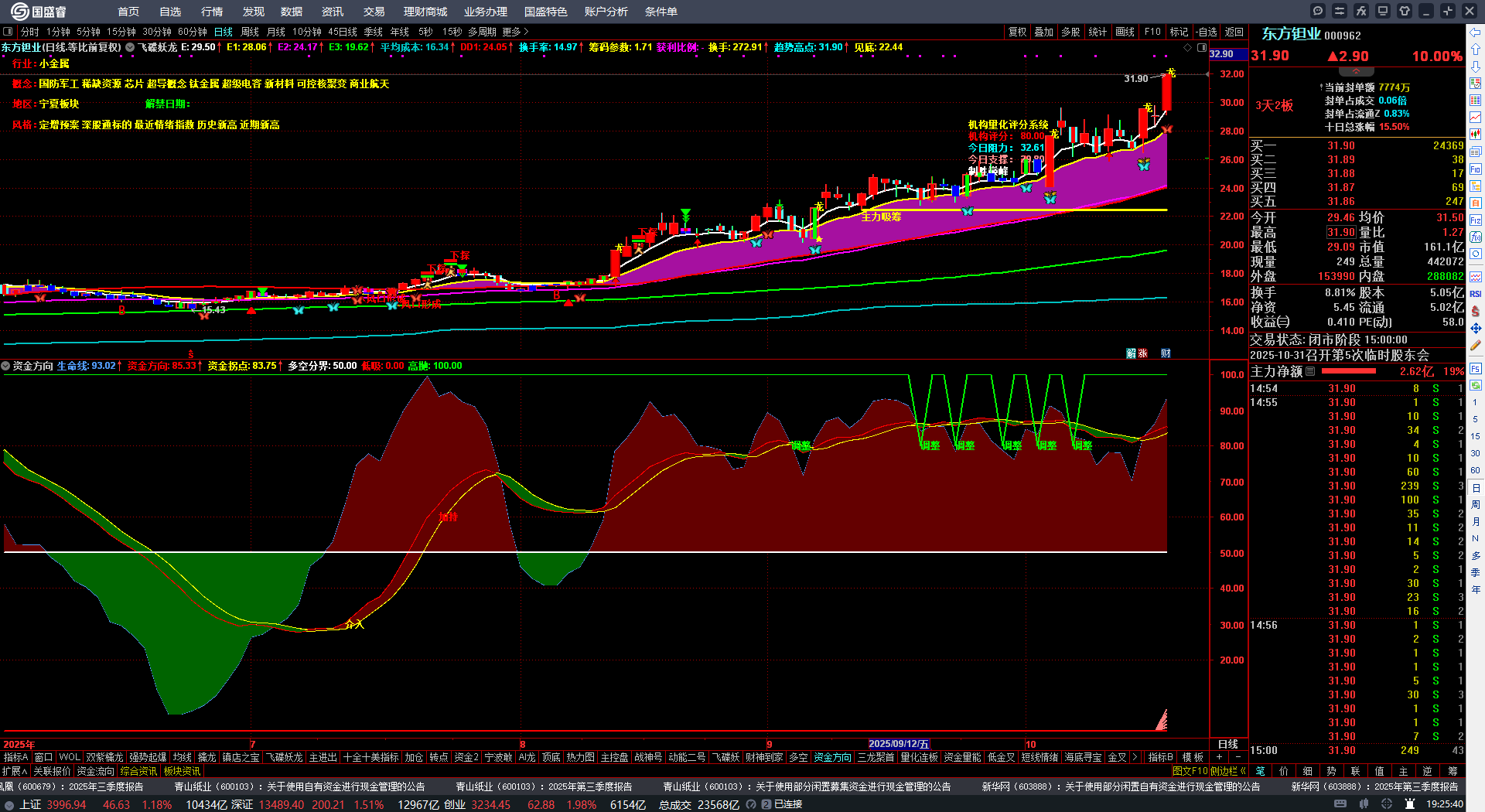Toggle the 笔 tick detail view
Viewport: 1485px width, 812px height.
click(x=1261, y=771)
